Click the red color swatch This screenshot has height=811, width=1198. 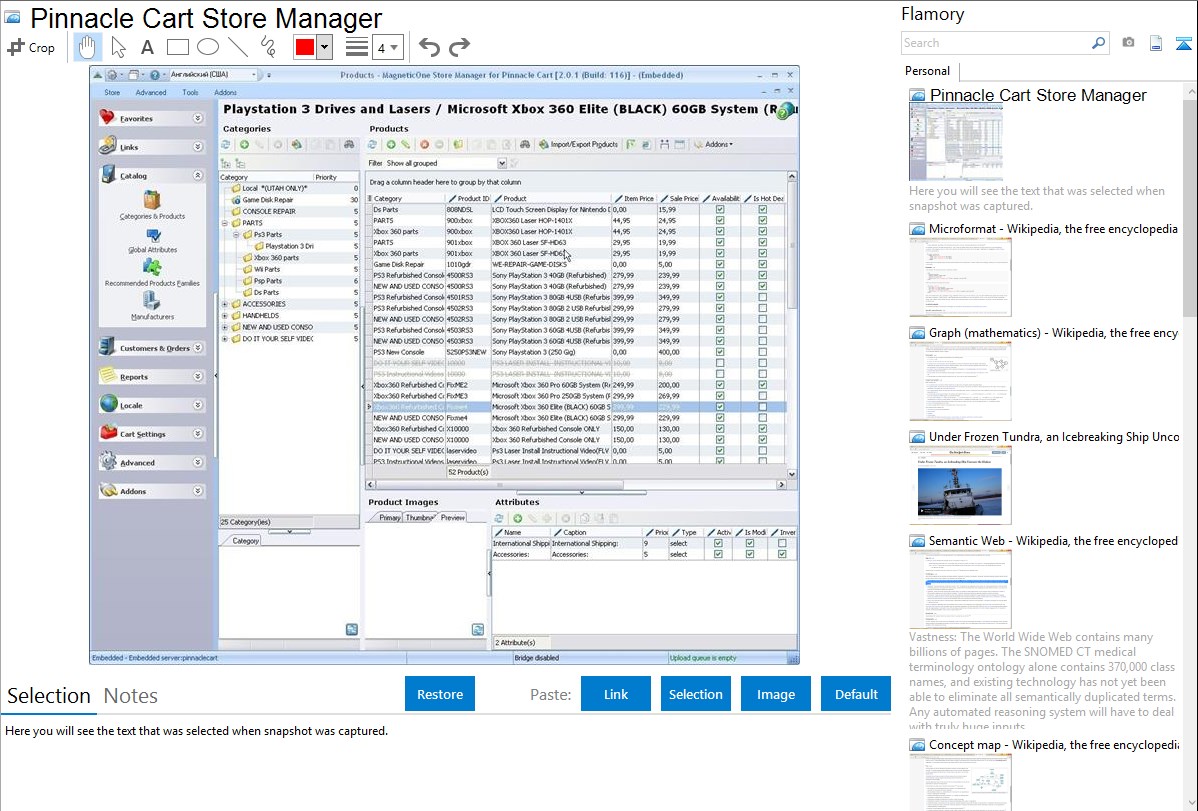(305, 47)
